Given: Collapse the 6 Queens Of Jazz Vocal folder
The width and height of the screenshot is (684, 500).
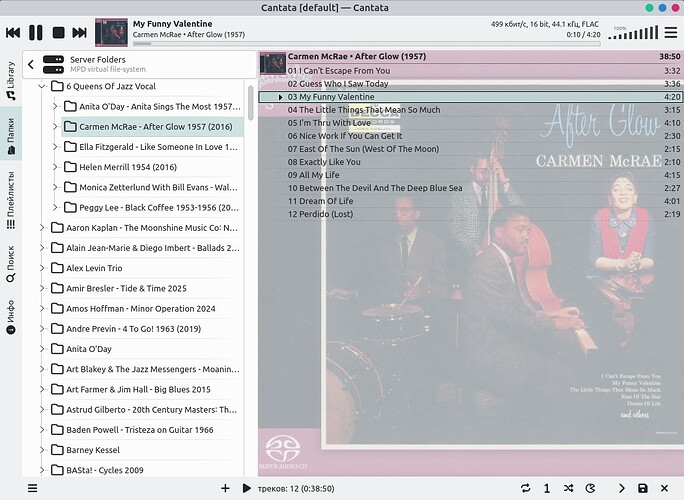Looking at the screenshot, I should point(42,86).
